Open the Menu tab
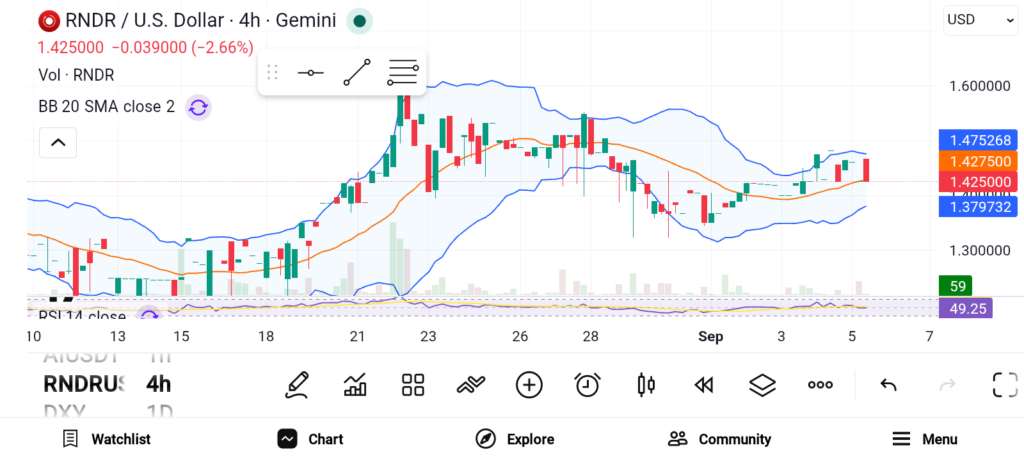Image resolution: width=1024 pixels, height=461 pixels. click(x=925, y=439)
